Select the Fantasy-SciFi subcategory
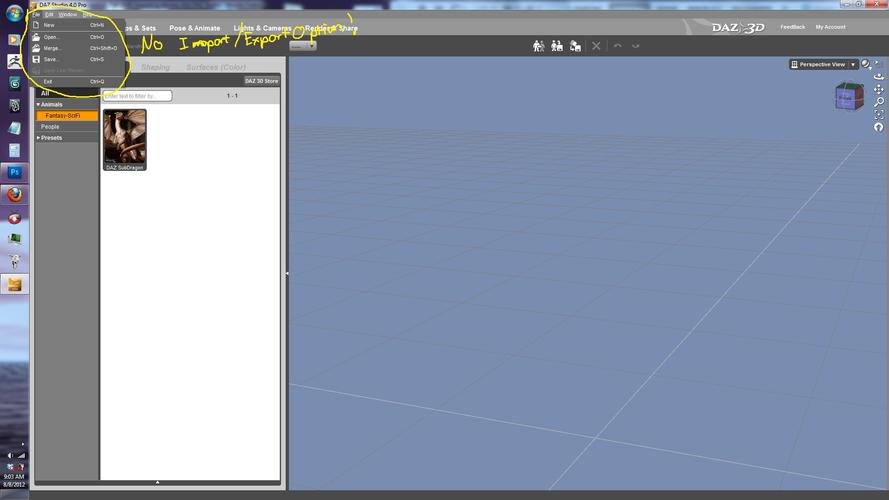Screen dimensions: 889x500 [67, 116]
